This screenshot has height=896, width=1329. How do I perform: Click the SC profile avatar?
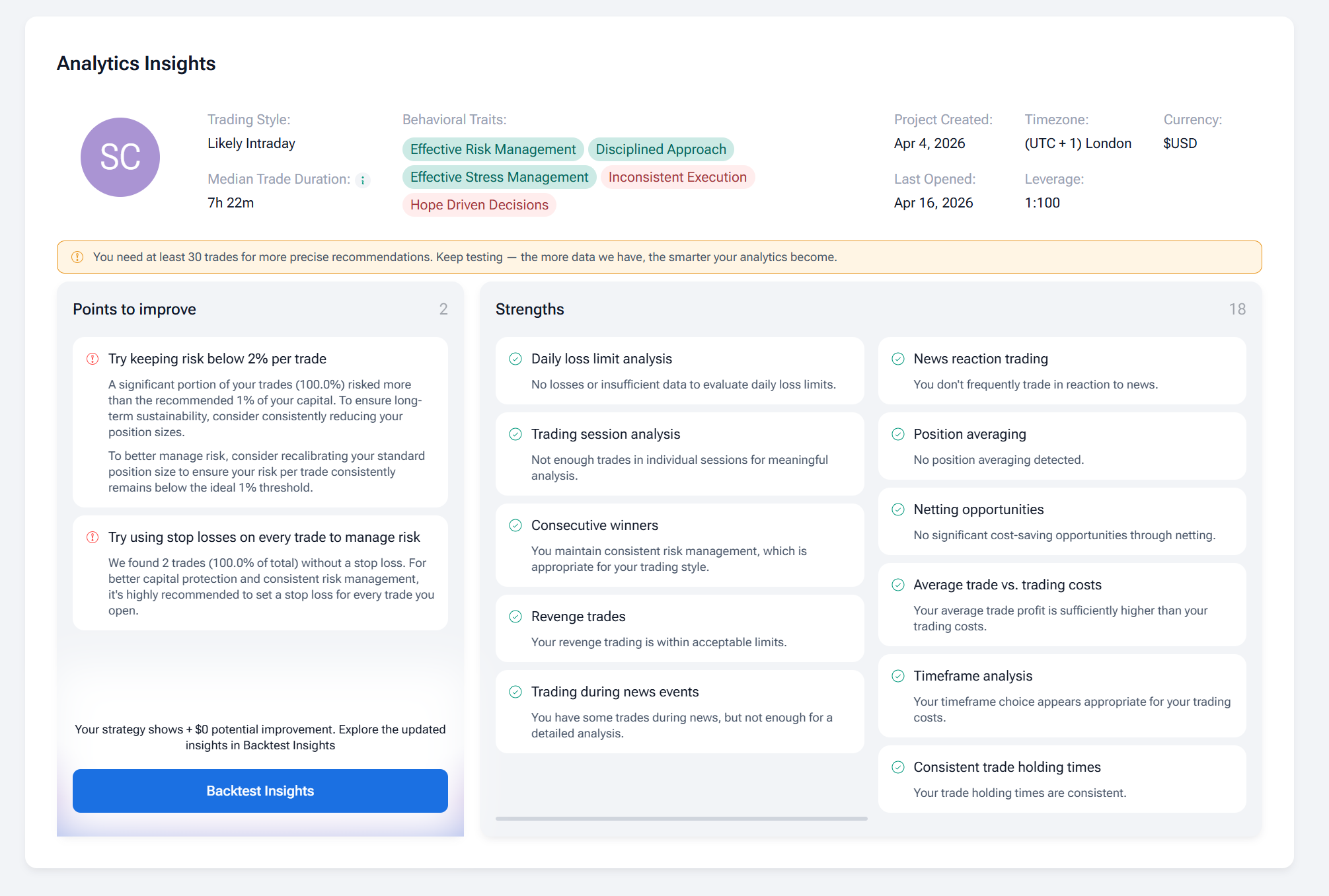(x=120, y=157)
